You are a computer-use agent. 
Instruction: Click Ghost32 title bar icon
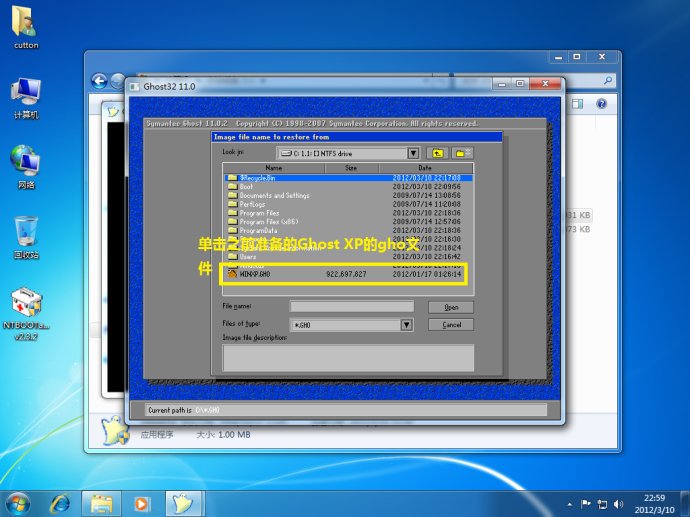pyautogui.click(x=134, y=87)
